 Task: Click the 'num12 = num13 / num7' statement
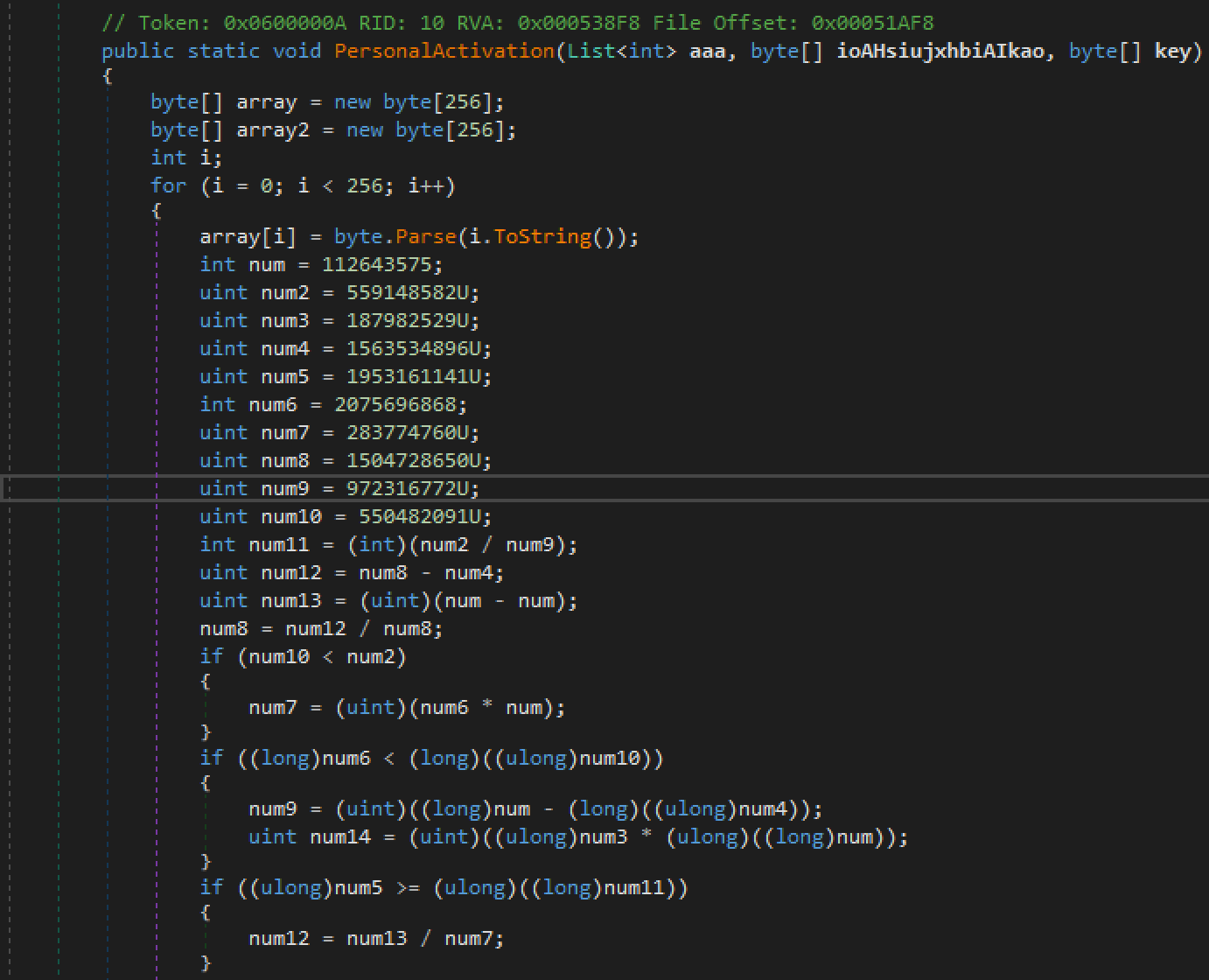coord(376,938)
